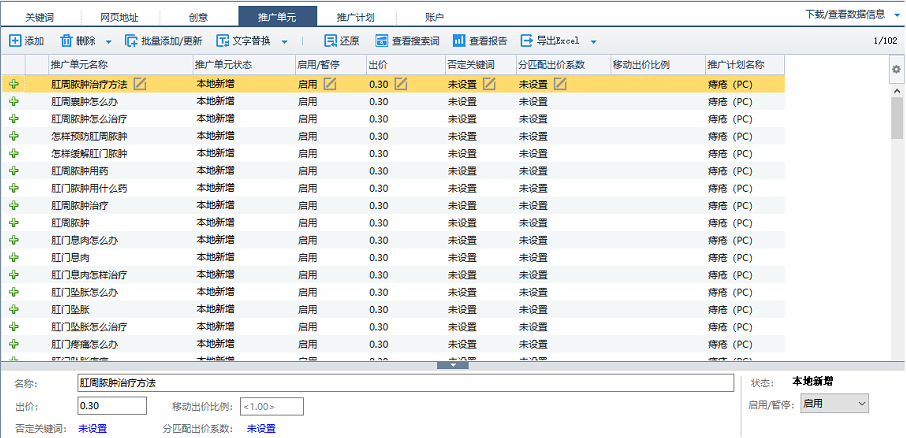Open 查看报告 chart icon
The height and width of the screenshot is (438, 906).
pos(459,41)
